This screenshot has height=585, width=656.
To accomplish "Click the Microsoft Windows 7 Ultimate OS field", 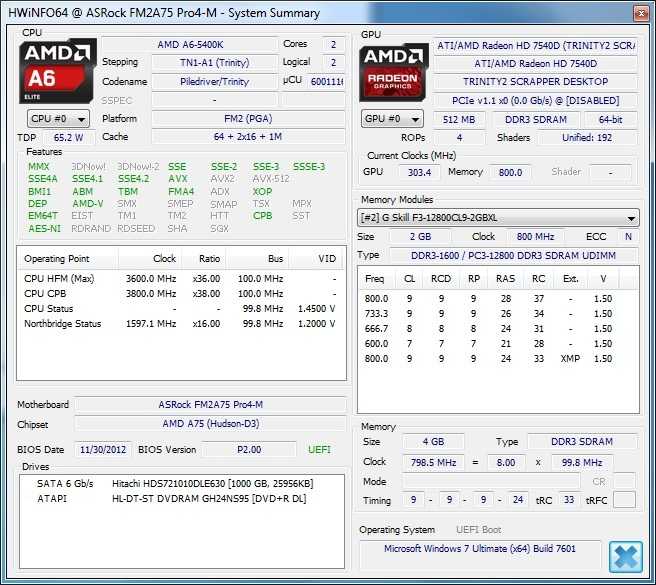I will [479, 549].
